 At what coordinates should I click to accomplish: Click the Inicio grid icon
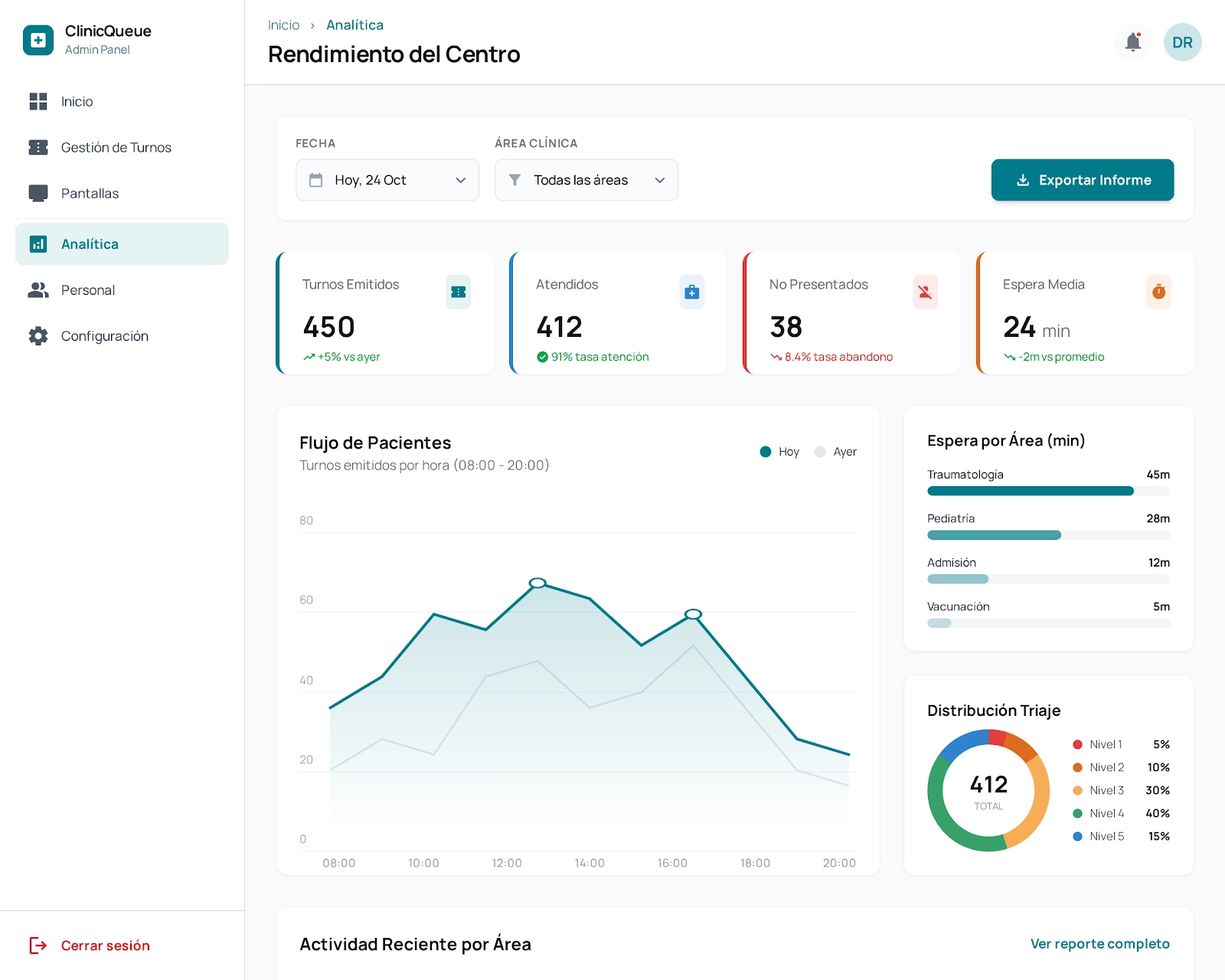pos(38,102)
